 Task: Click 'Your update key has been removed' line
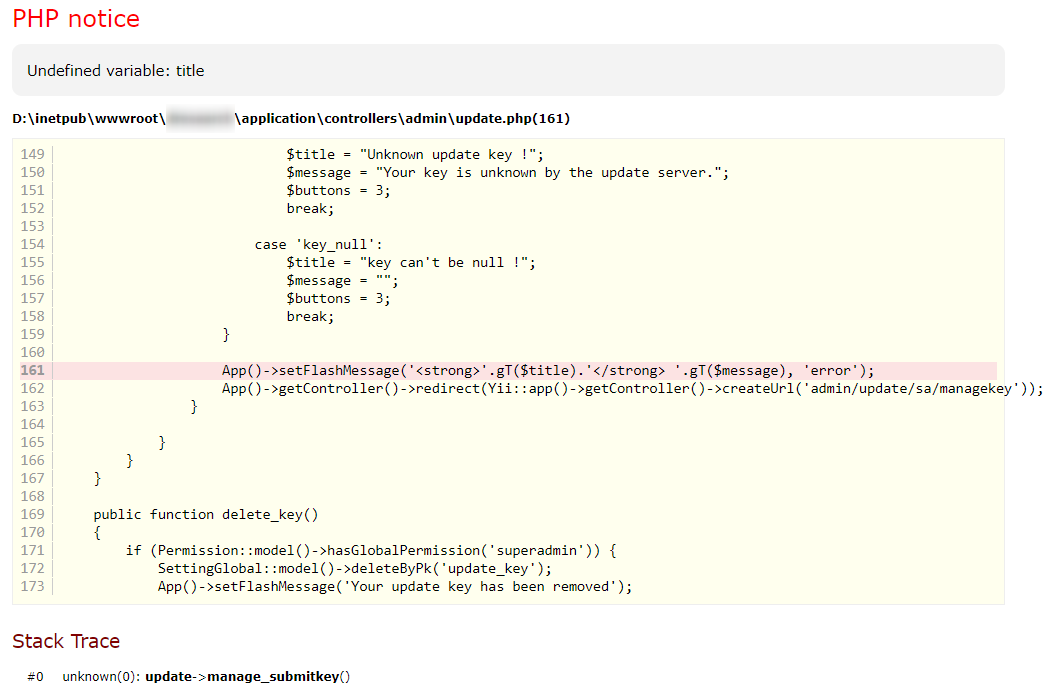395,586
